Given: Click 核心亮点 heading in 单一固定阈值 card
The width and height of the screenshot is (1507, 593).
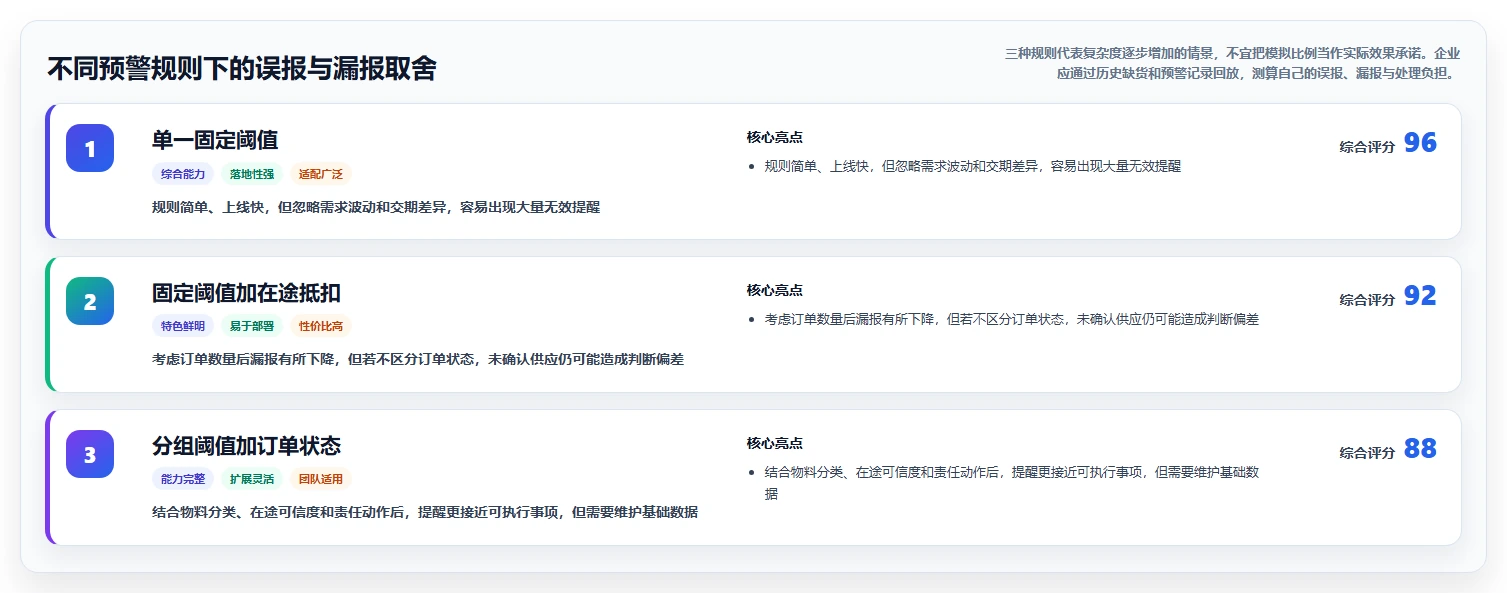Looking at the screenshot, I should 774,137.
